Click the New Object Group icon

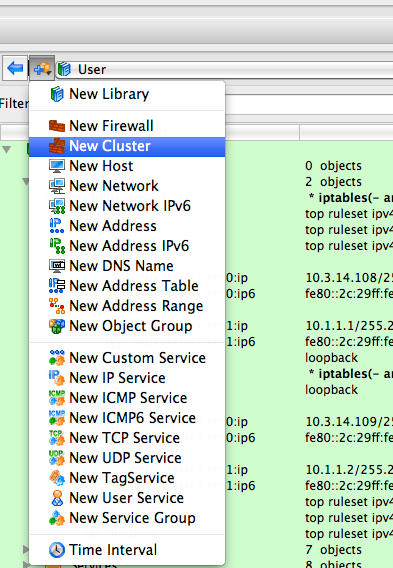pyautogui.click(x=57, y=326)
